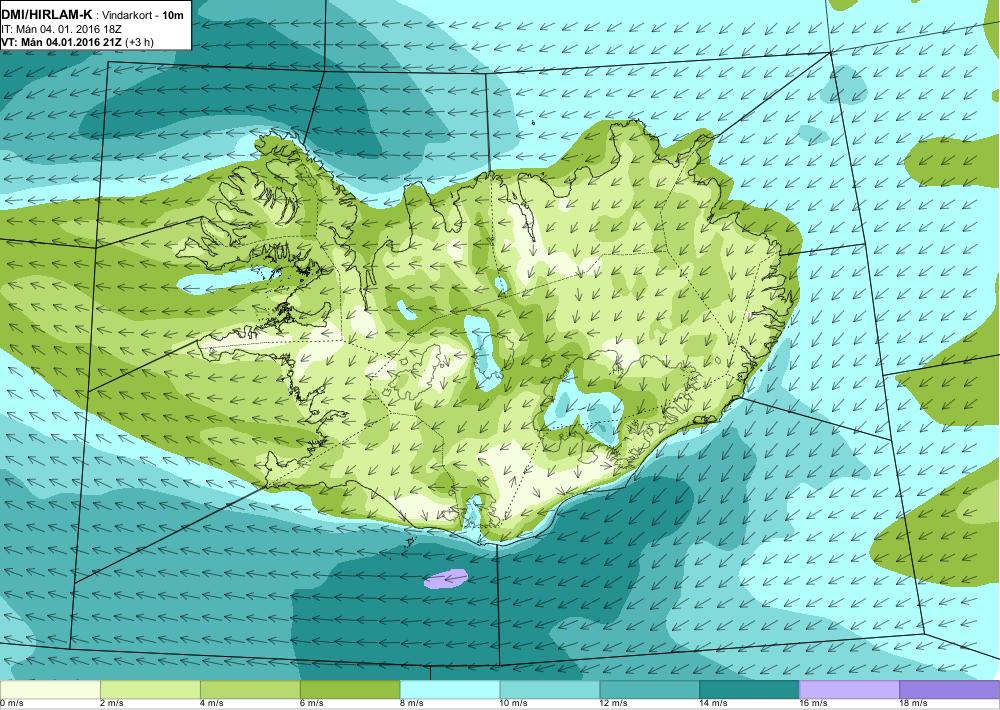The width and height of the screenshot is (1000, 710).
Task: Click the medium green legend swatch starting at 4 m/s
Action: (250, 690)
